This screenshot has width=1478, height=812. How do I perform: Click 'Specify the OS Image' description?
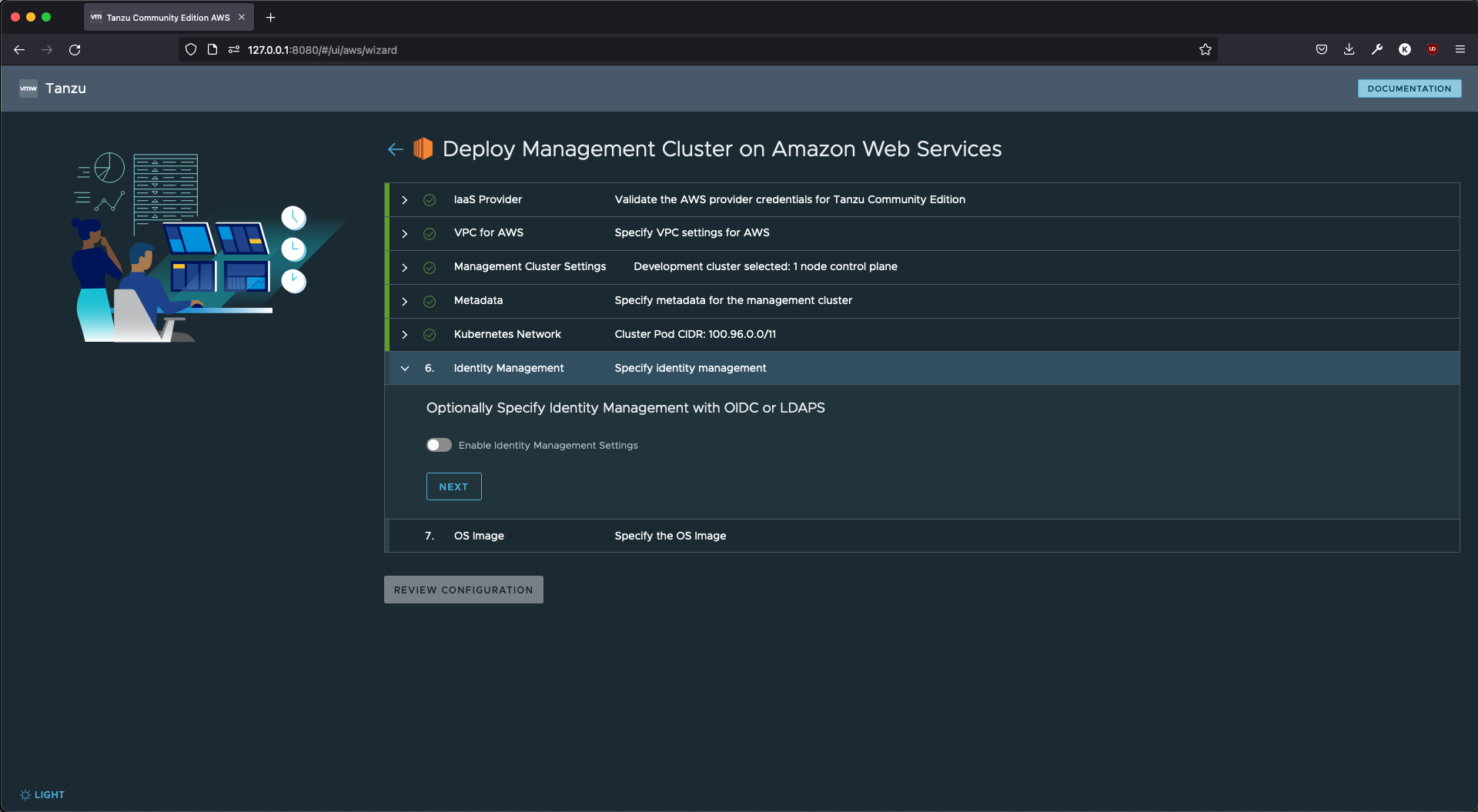[670, 536]
